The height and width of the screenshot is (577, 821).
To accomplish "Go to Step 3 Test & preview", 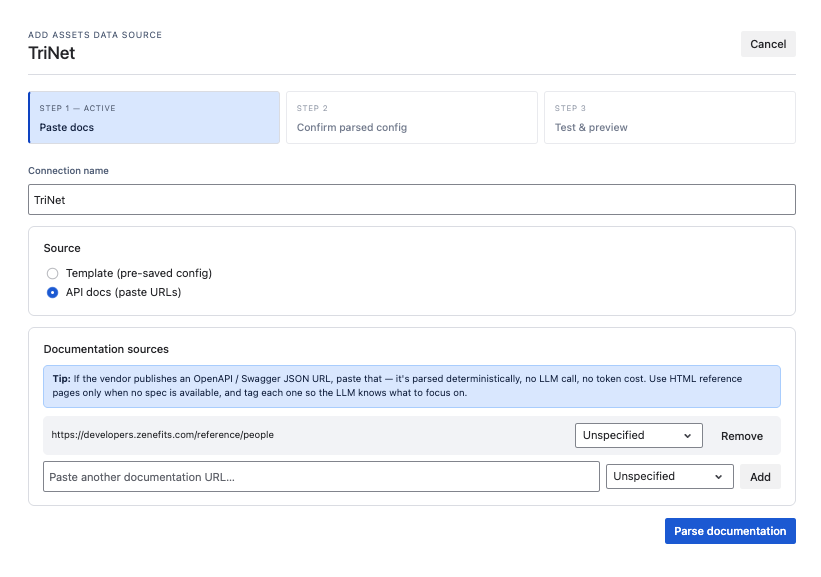I will coord(670,117).
